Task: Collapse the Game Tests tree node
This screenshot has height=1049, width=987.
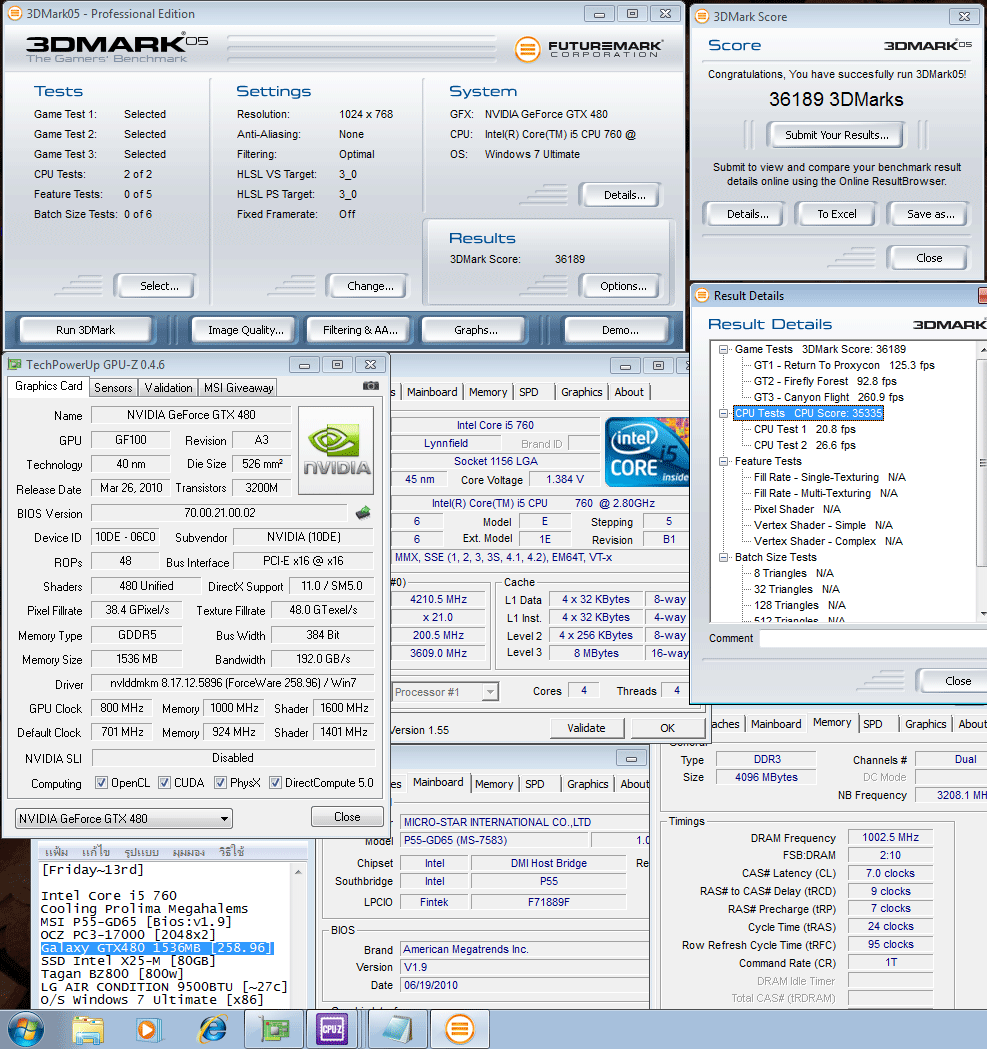Action: (x=723, y=349)
